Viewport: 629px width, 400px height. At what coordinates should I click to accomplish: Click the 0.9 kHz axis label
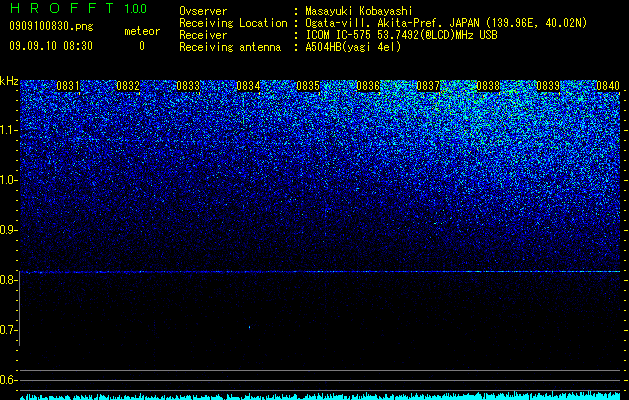coord(8,230)
